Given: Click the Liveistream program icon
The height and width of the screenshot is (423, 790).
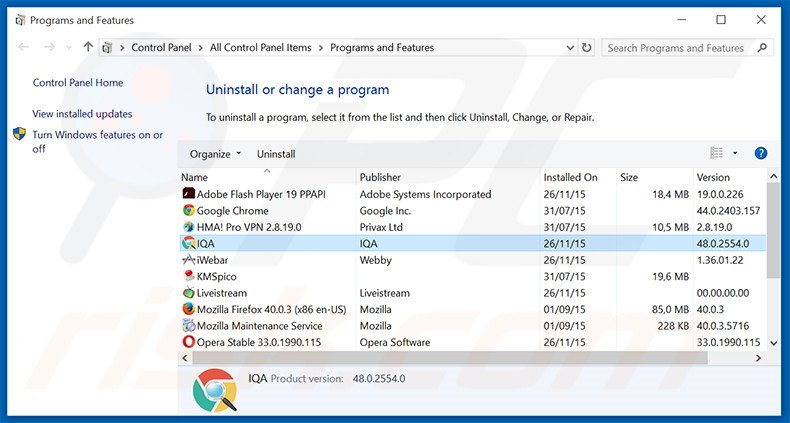Looking at the screenshot, I should [x=188, y=293].
